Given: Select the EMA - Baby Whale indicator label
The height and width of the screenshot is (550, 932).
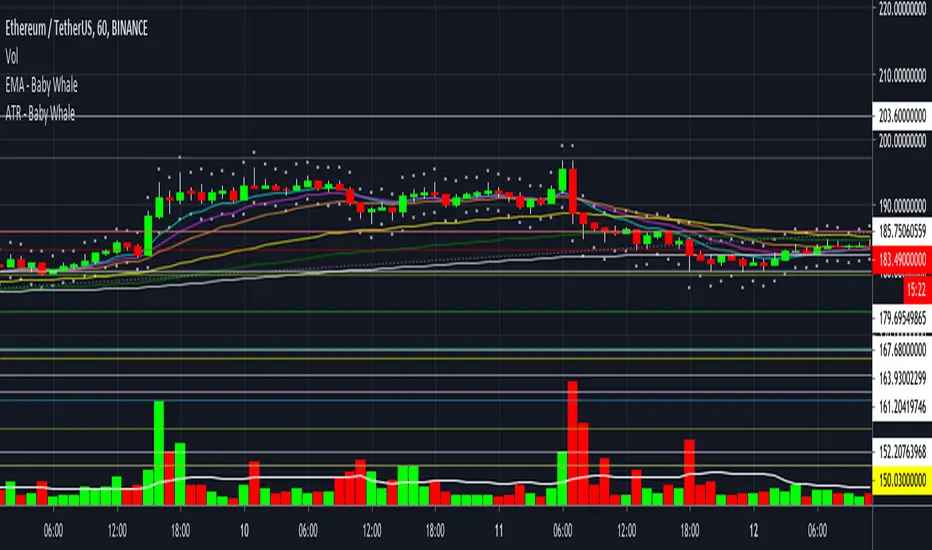Looking at the screenshot, I should click(42, 85).
